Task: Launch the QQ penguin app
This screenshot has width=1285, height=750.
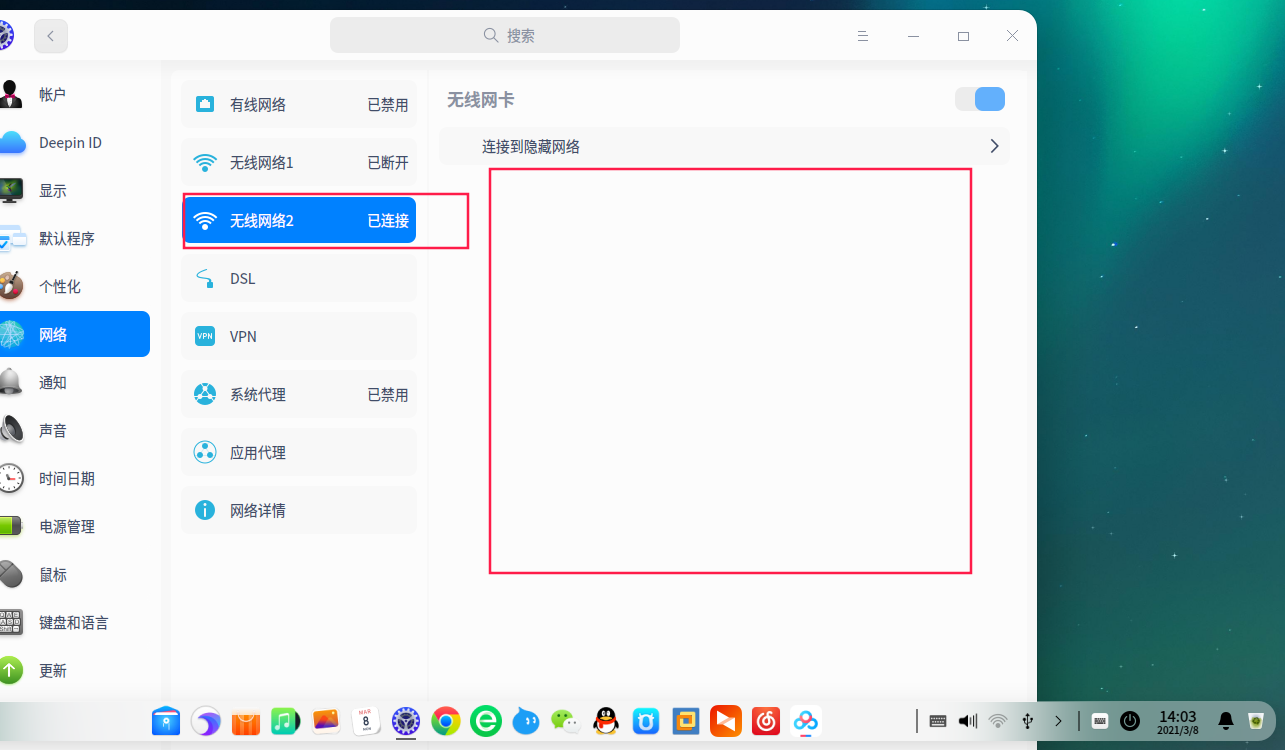Action: (606, 720)
